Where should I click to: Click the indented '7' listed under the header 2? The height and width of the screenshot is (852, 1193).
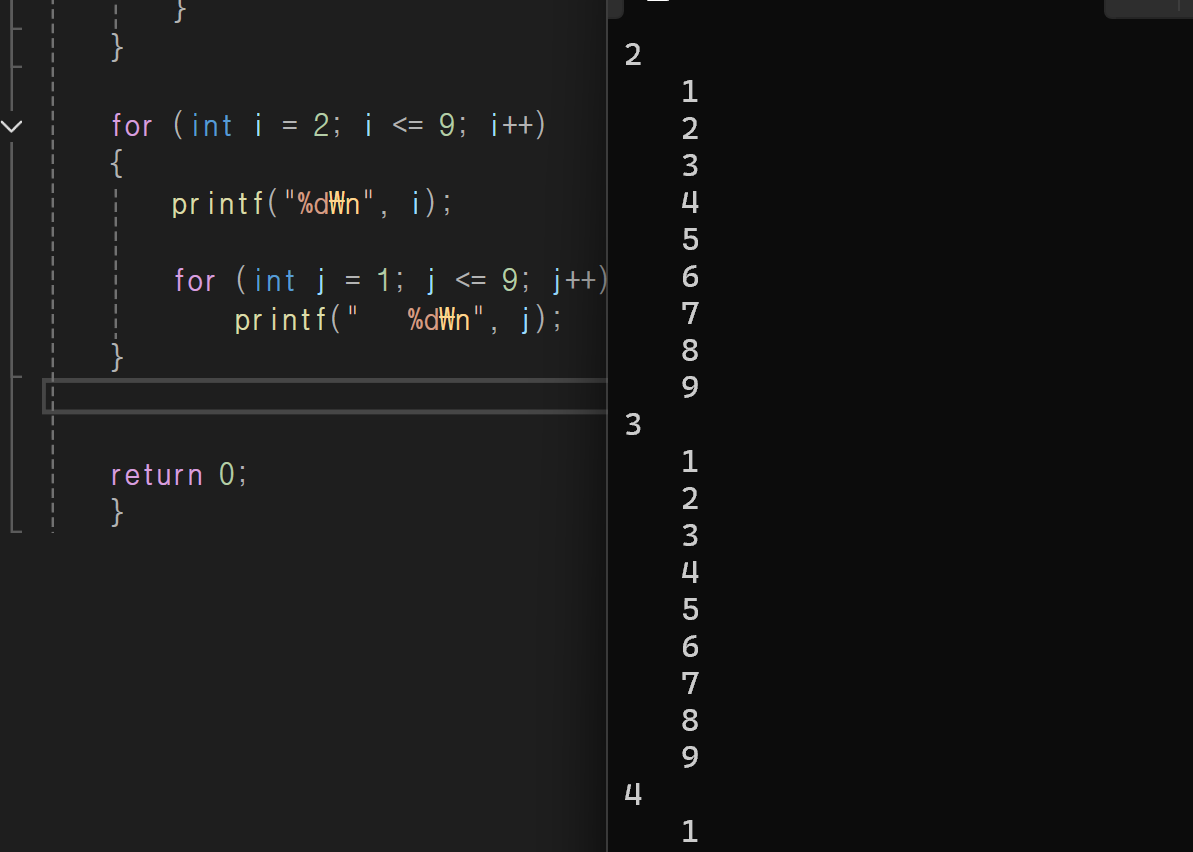[690, 313]
